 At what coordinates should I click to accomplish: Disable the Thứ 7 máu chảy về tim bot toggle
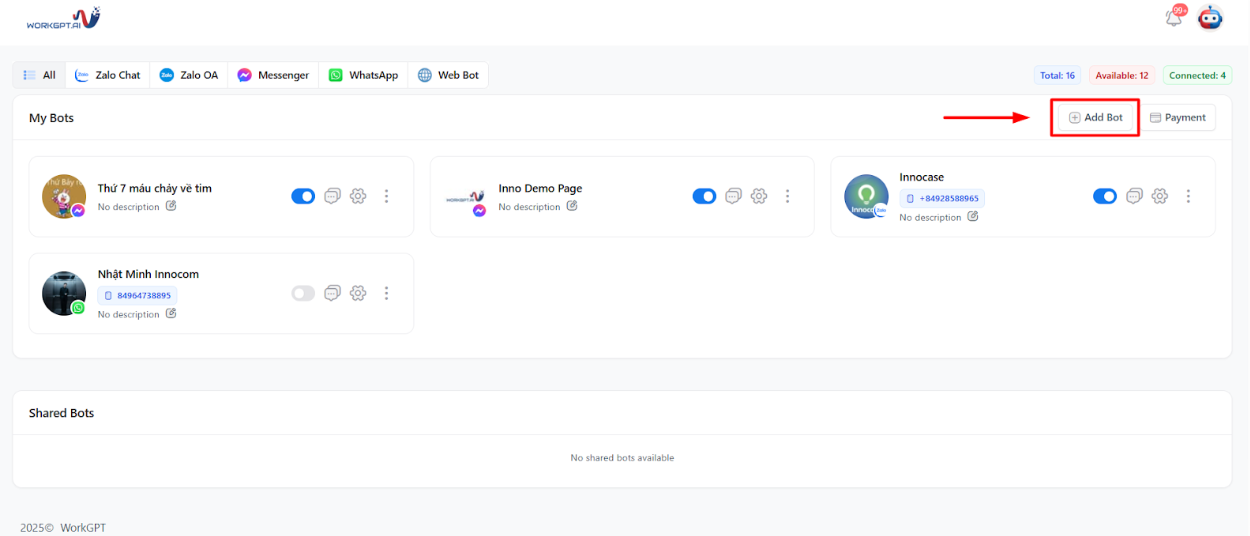[303, 196]
